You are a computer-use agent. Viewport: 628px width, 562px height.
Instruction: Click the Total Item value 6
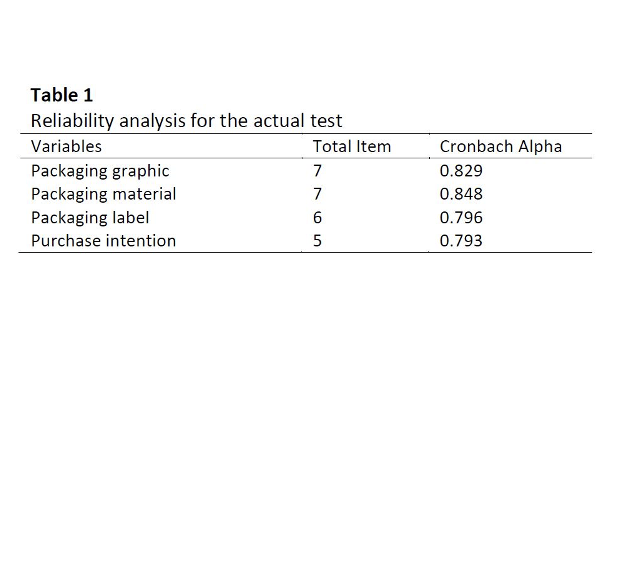tap(318, 217)
